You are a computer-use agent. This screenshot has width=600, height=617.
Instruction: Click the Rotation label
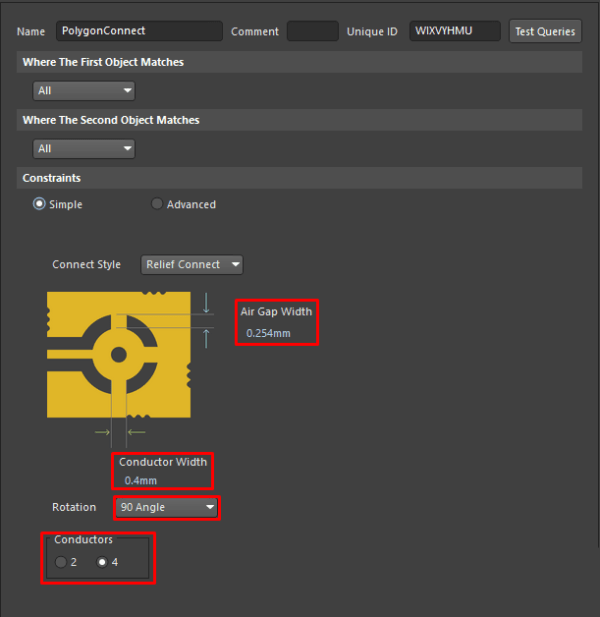74,507
